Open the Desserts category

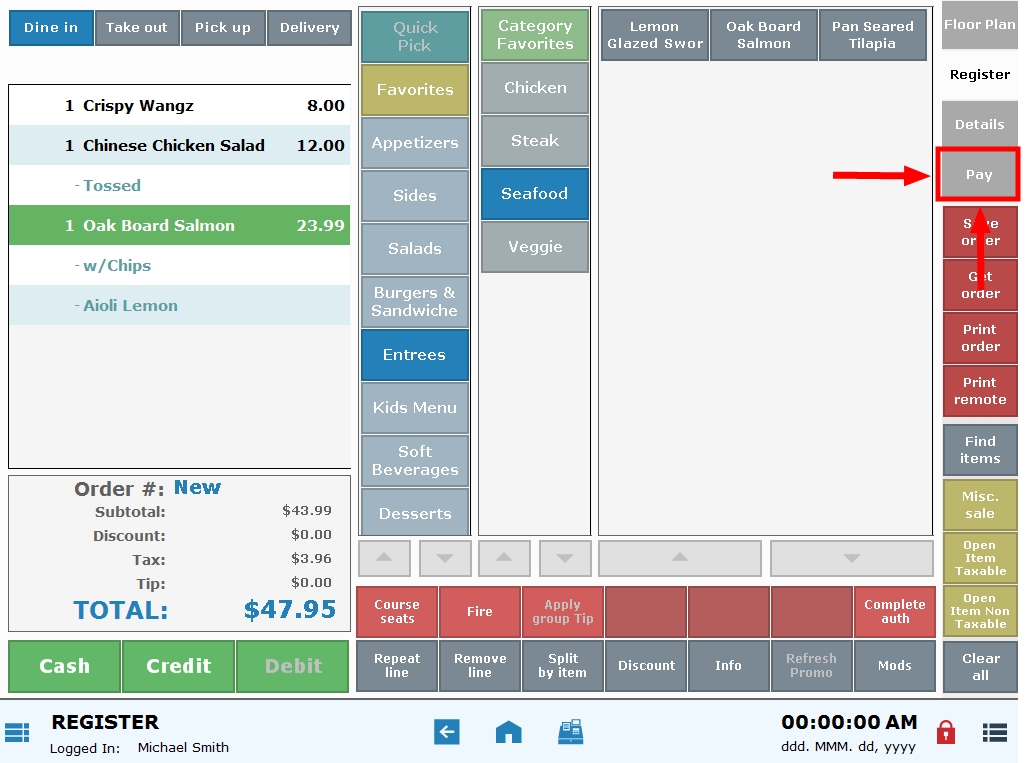tap(415, 512)
